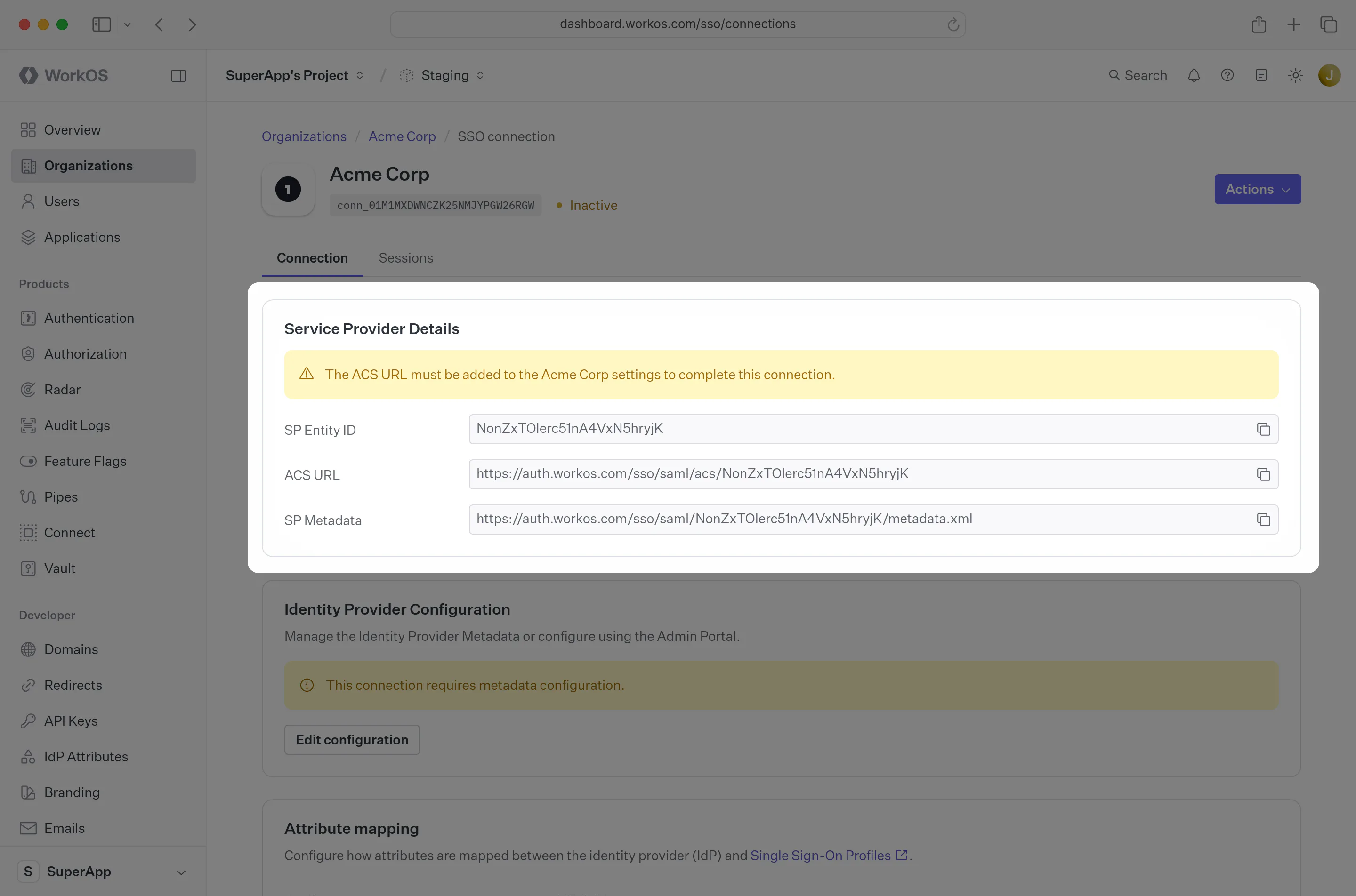Open the notifications bell
Viewport: 1356px width, 896px height.
point(1194,75)
